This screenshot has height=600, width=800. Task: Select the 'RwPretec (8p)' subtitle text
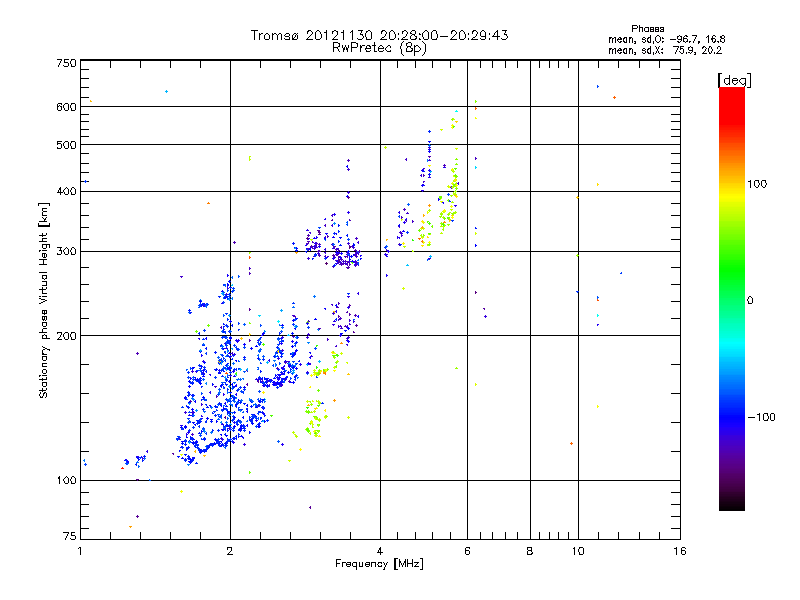pyautogui.click(x=379, y=48)
